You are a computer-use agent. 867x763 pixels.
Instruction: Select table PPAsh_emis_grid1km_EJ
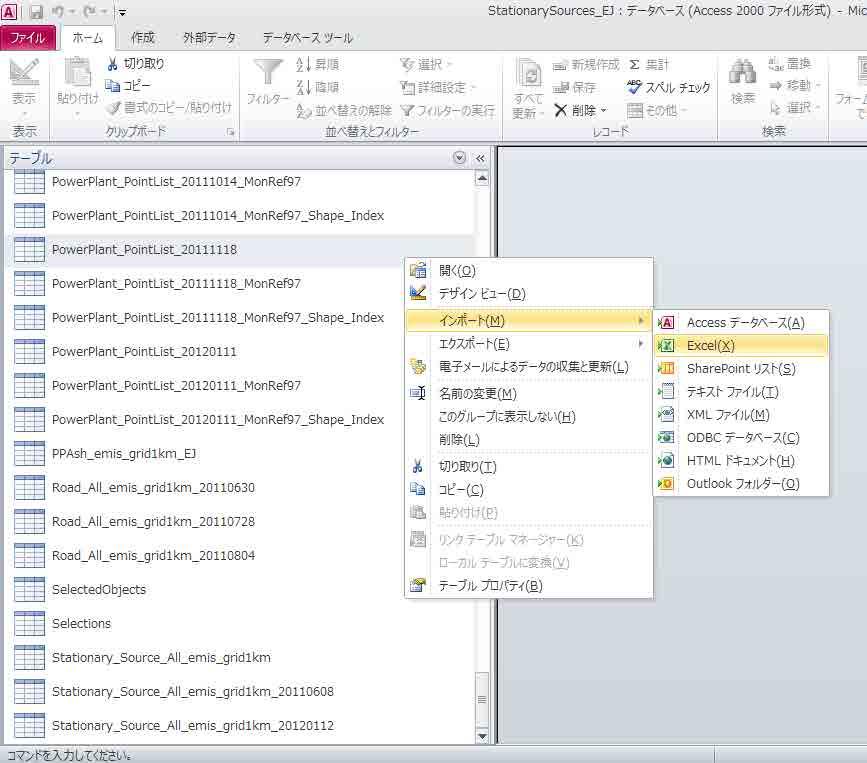click(x=124, y=453)
